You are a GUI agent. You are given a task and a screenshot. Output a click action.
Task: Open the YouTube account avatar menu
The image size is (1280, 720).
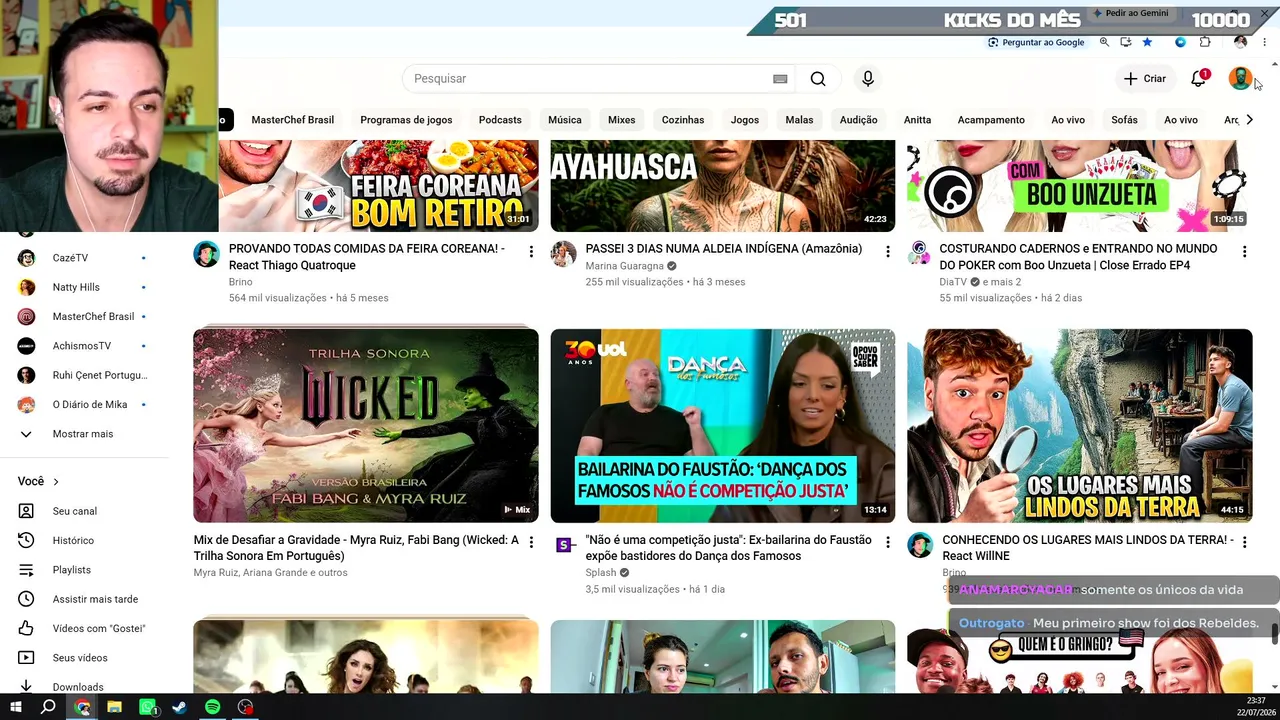point(1240,79)
